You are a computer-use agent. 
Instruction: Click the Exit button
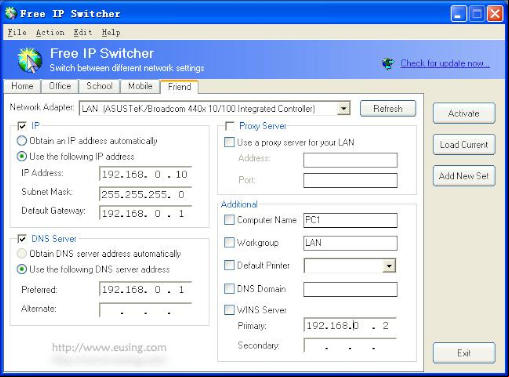[464, 353]
